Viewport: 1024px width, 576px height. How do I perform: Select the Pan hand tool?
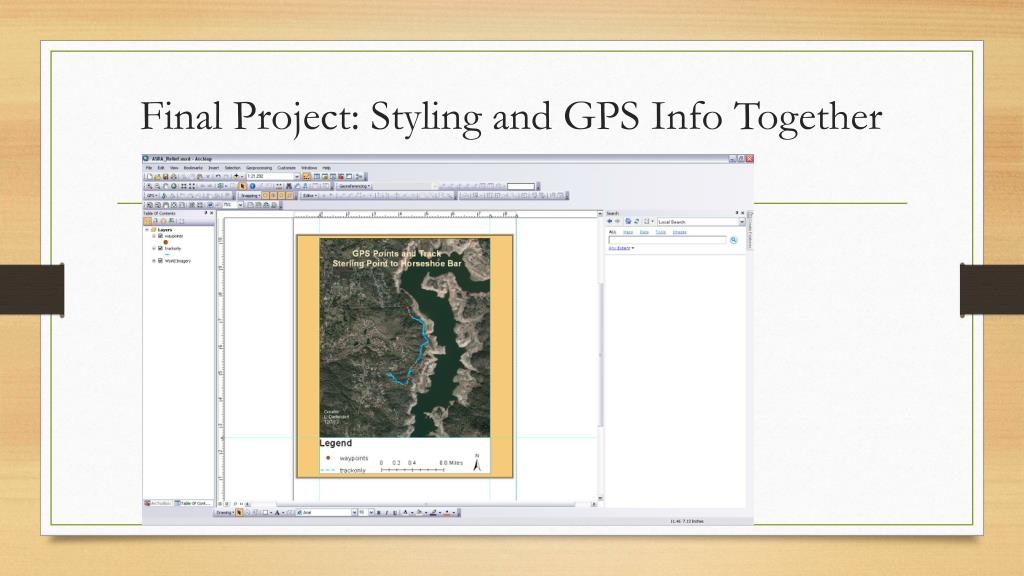(166, 186)
